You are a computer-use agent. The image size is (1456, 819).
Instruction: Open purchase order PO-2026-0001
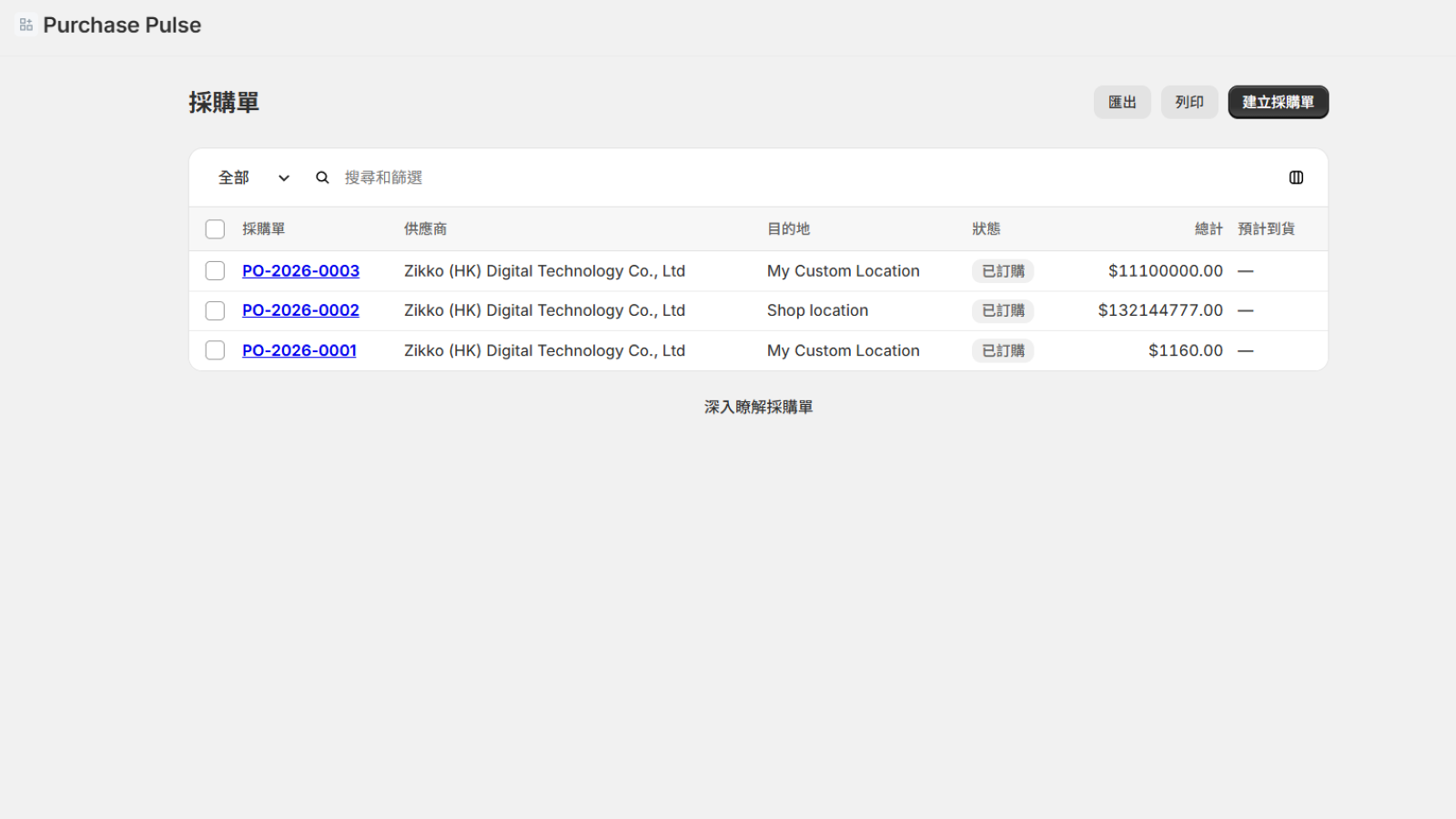(299, 350)
